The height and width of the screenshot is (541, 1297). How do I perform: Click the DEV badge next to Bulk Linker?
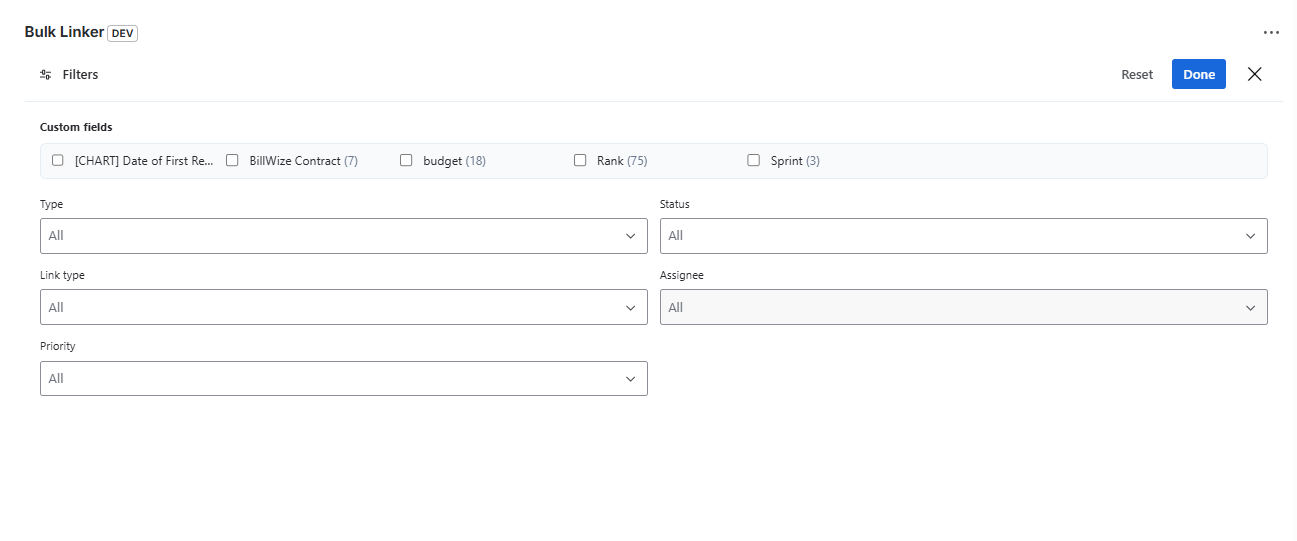(122, 33)
